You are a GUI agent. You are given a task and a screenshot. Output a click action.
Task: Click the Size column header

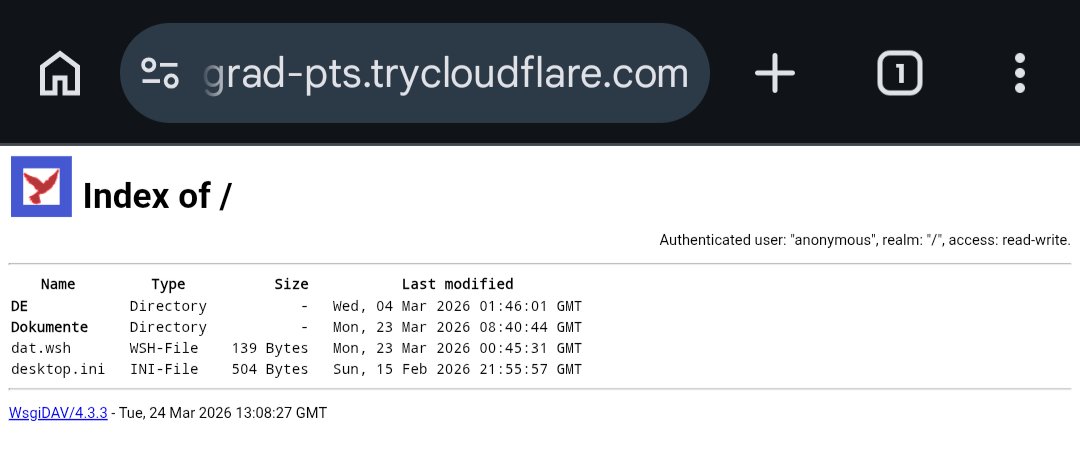click(291, 284)
